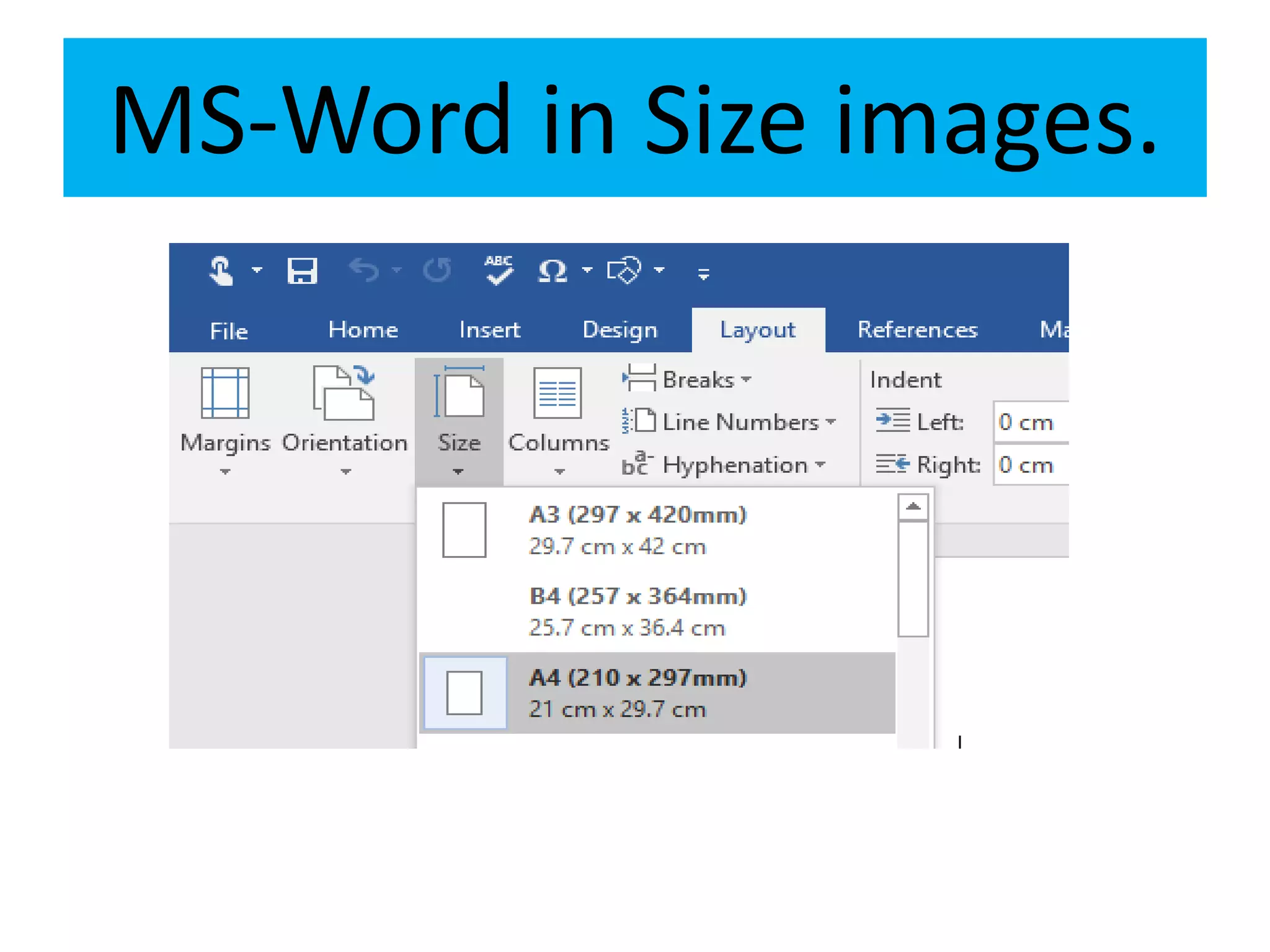Click the A3 page thumbnail icon
The width and height of the screenshot is (1270, 952).
(464, 530)
